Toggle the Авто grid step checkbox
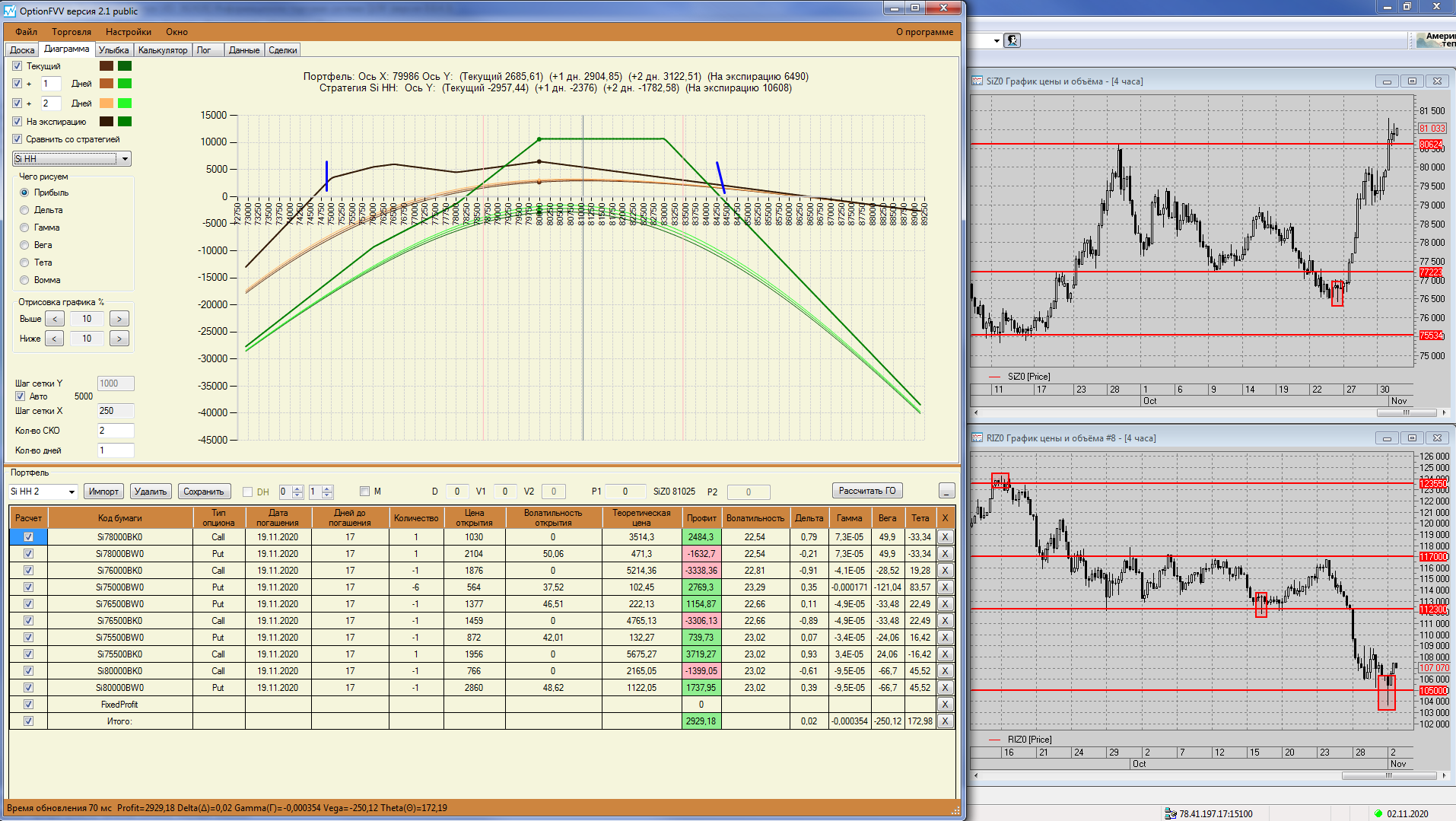This screenshot has width=1456, height=821. tap(21, 396)
